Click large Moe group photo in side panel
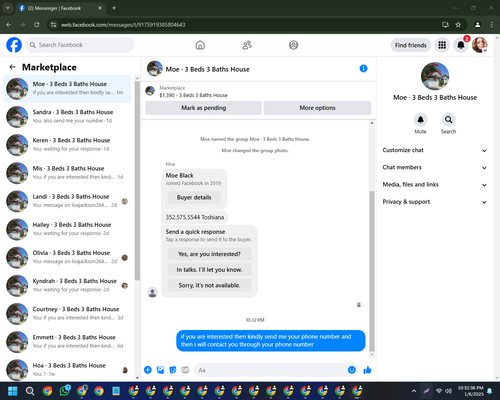 435,76
